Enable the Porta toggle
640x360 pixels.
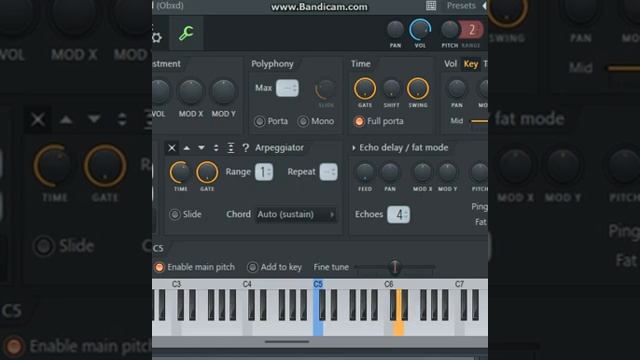[260, 121]
